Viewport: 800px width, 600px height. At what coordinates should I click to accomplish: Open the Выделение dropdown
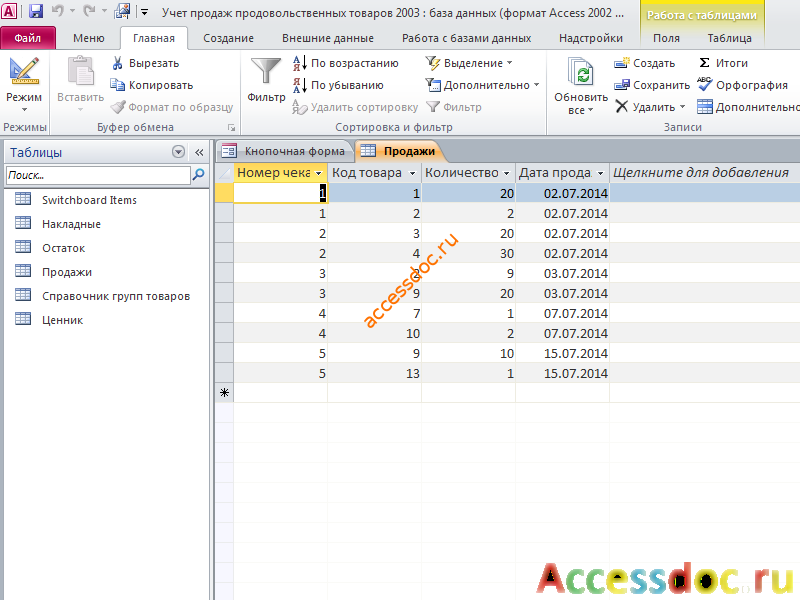click(x=469, y=63)
